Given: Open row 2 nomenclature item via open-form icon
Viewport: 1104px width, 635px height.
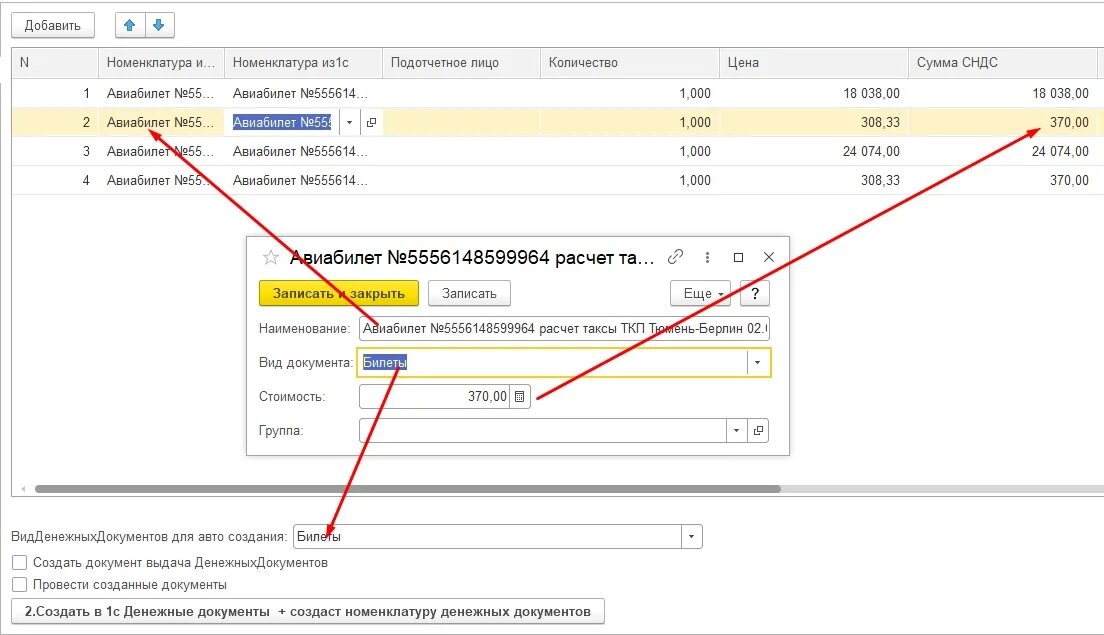Looking at the screenshot, I should [x=371, y=122].
